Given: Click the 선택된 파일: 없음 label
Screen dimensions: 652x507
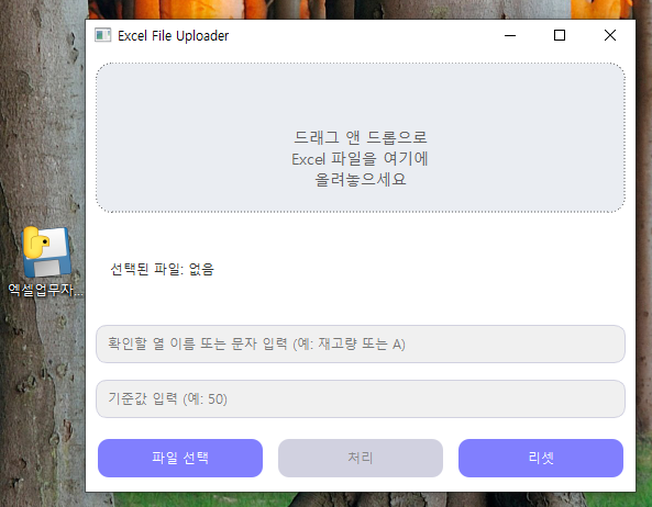Looking at the screenshot, I should [162, 269].
